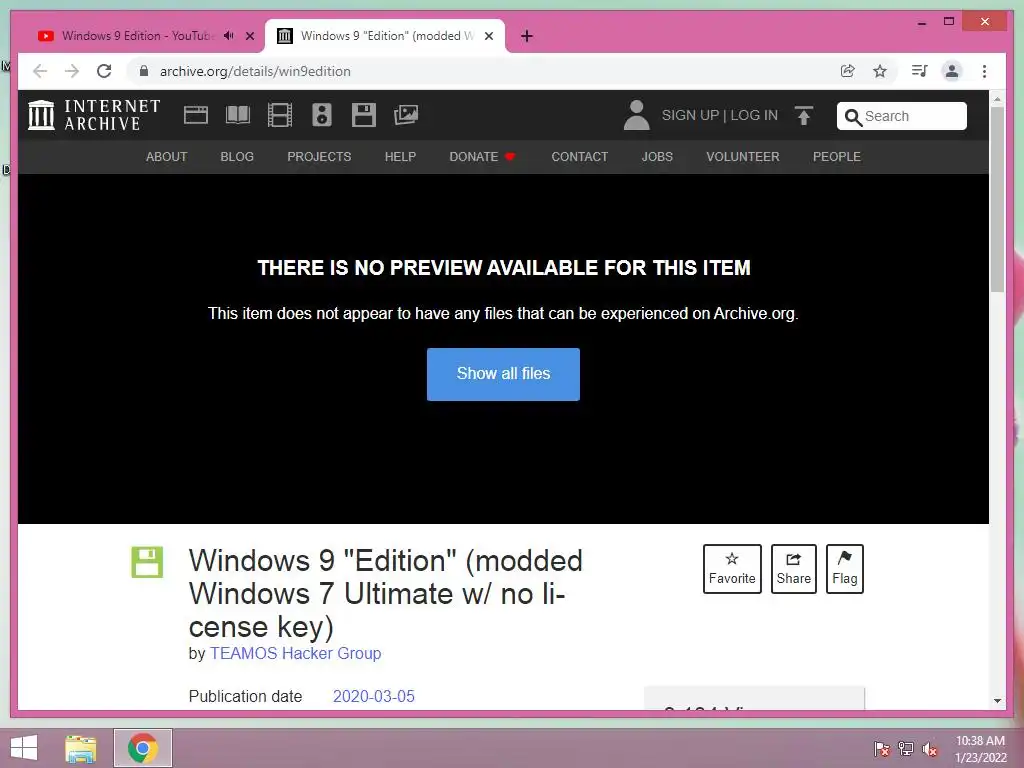The width and height of the screenshot is (1024, 768).
Task: Click the network tray icon
Action: (906, 749)
